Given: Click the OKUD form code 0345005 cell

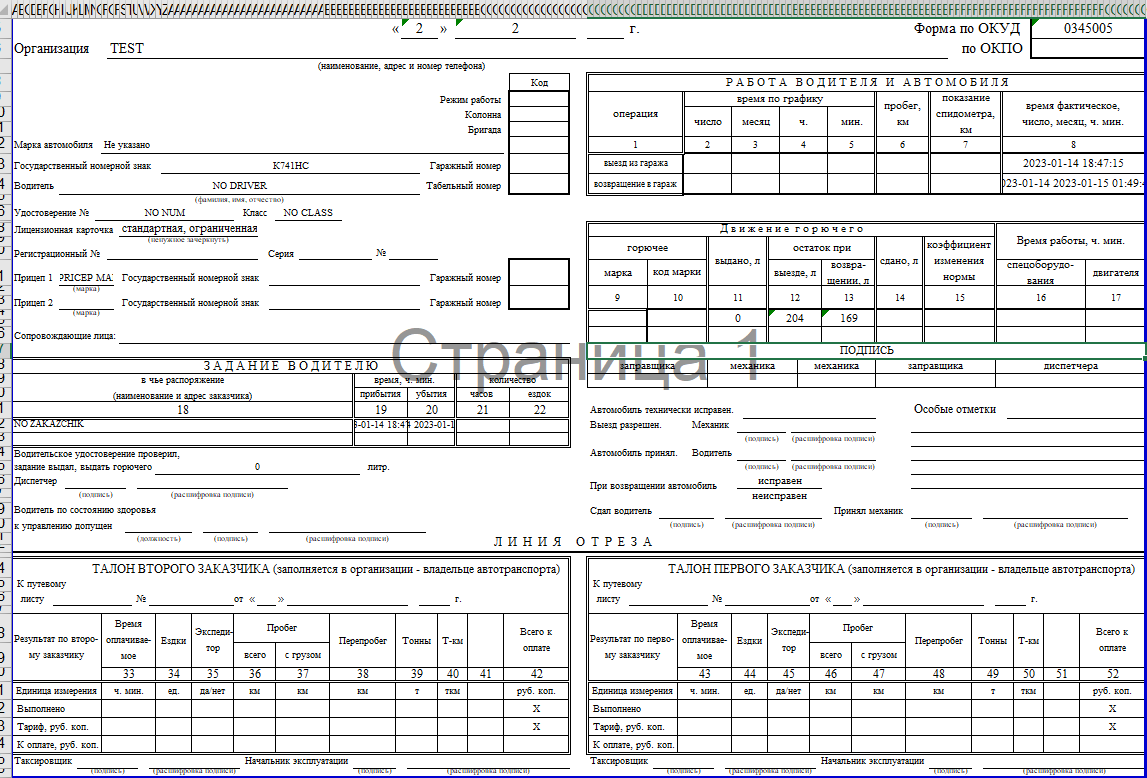Looking at the screenshot, I should click(x=1087, y=29).
